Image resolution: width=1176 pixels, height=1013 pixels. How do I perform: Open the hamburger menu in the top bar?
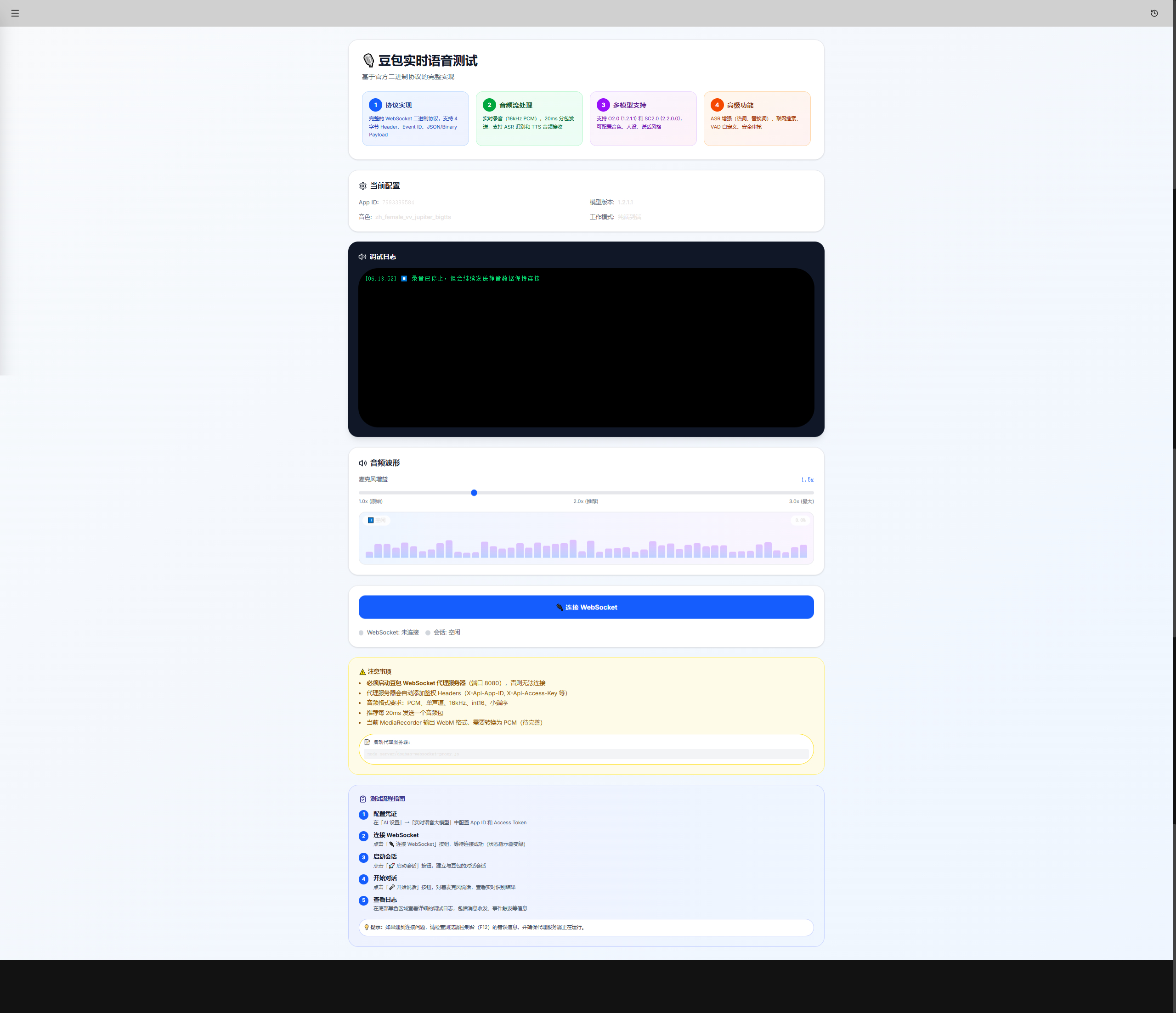[15, 13]
